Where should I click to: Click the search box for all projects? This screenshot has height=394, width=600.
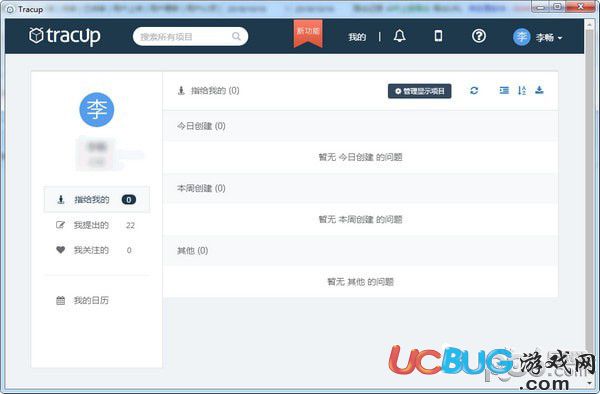(x=190, y=36)
